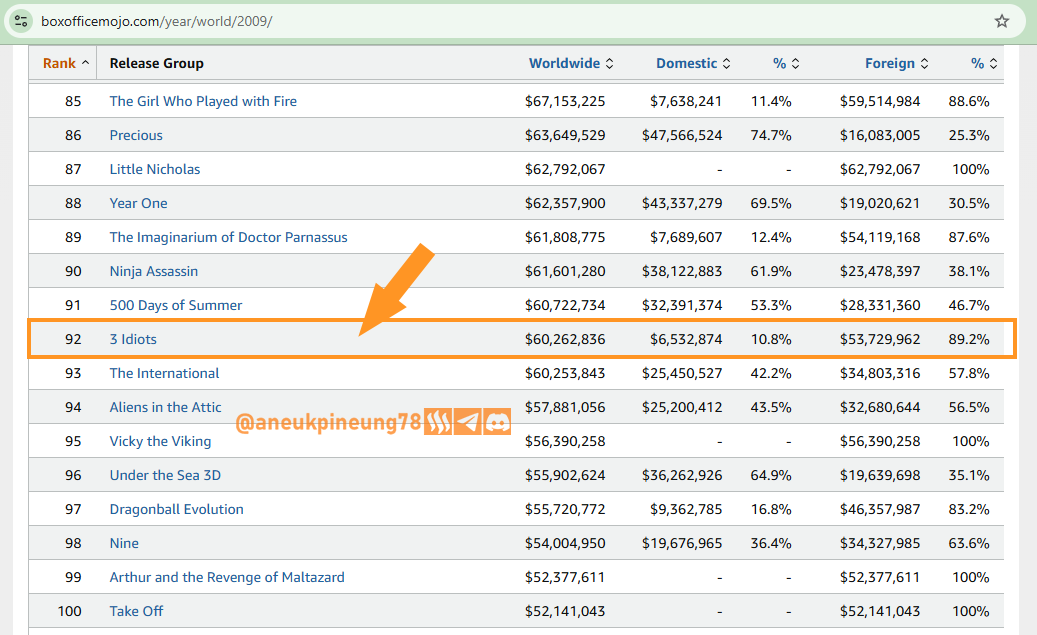Open the Little Nicholas link
This screenshot has height=635, width=1037.
155,169
